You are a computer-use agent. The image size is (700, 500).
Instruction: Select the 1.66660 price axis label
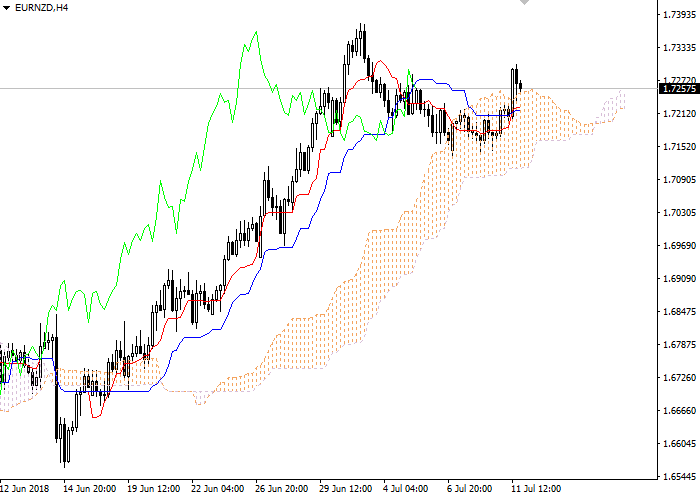coord(679,410)
